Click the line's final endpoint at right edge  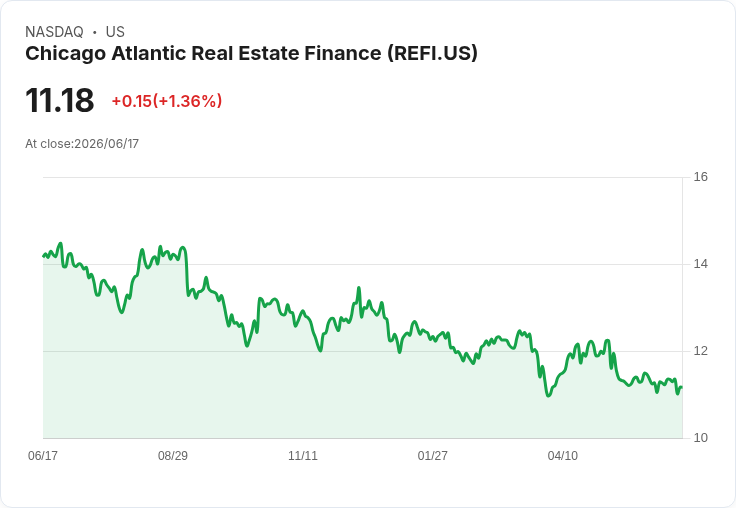(681, 387)
